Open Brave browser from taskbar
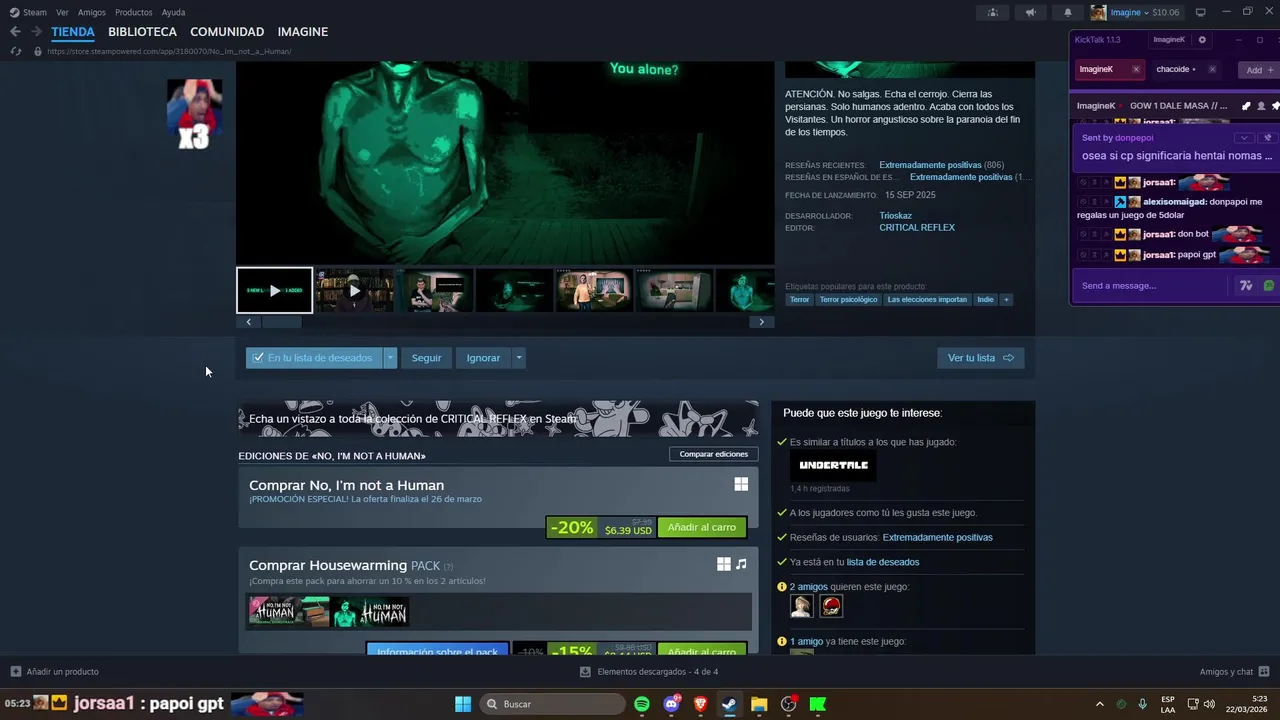The width and height of the screenshot is (1280, 720). 700,704
